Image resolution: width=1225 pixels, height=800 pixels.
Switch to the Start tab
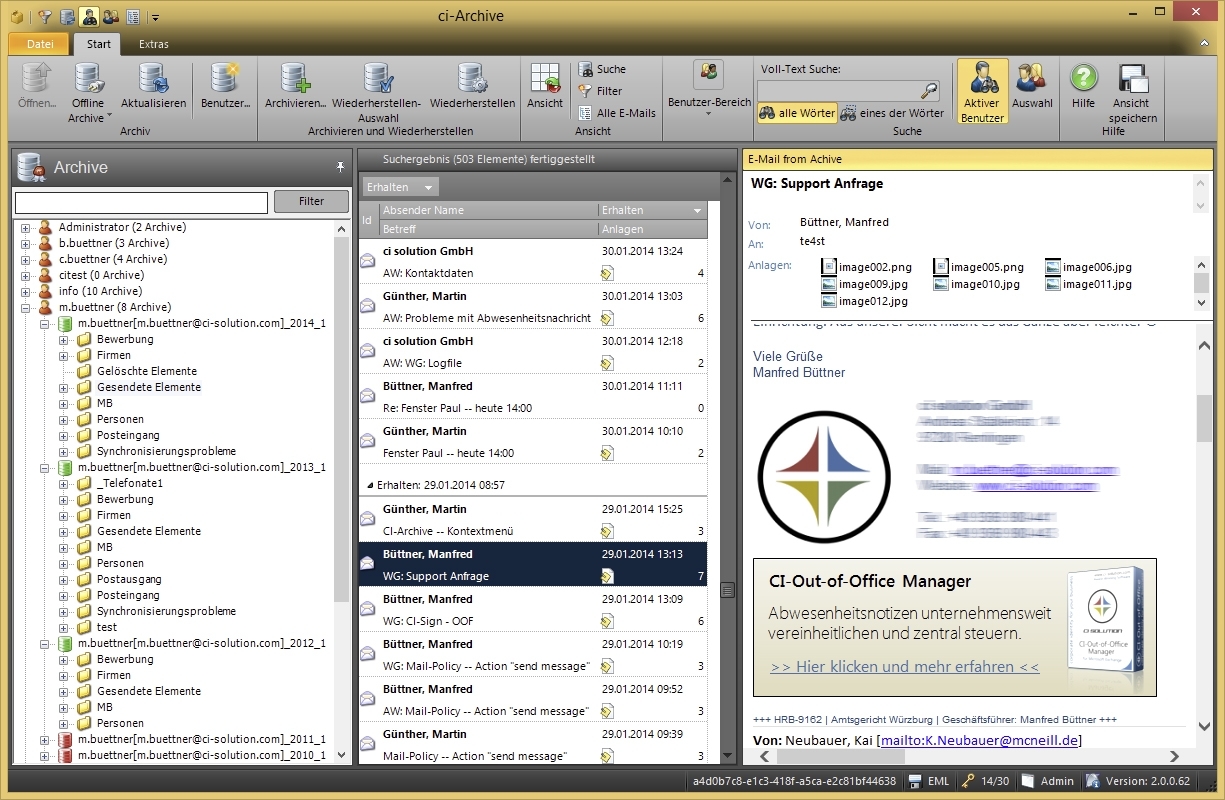coord(98,44)
